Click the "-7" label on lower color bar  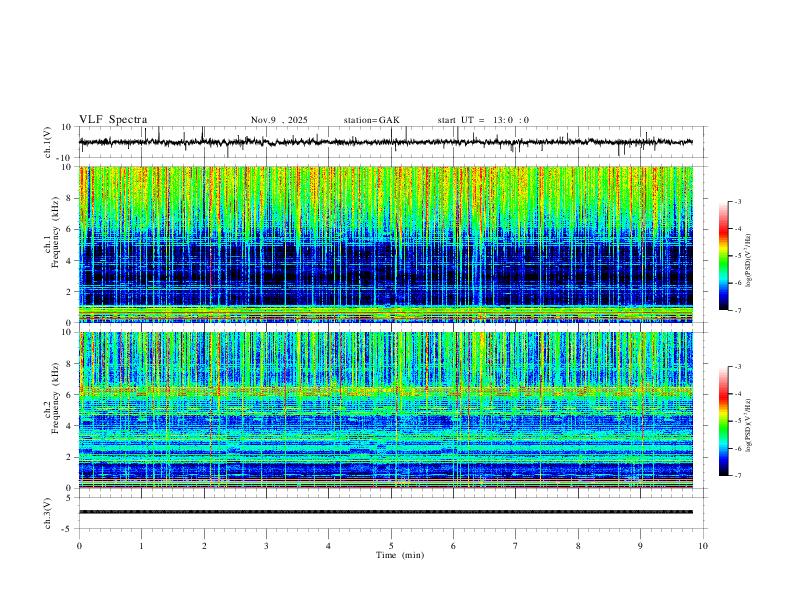(737, 475)
